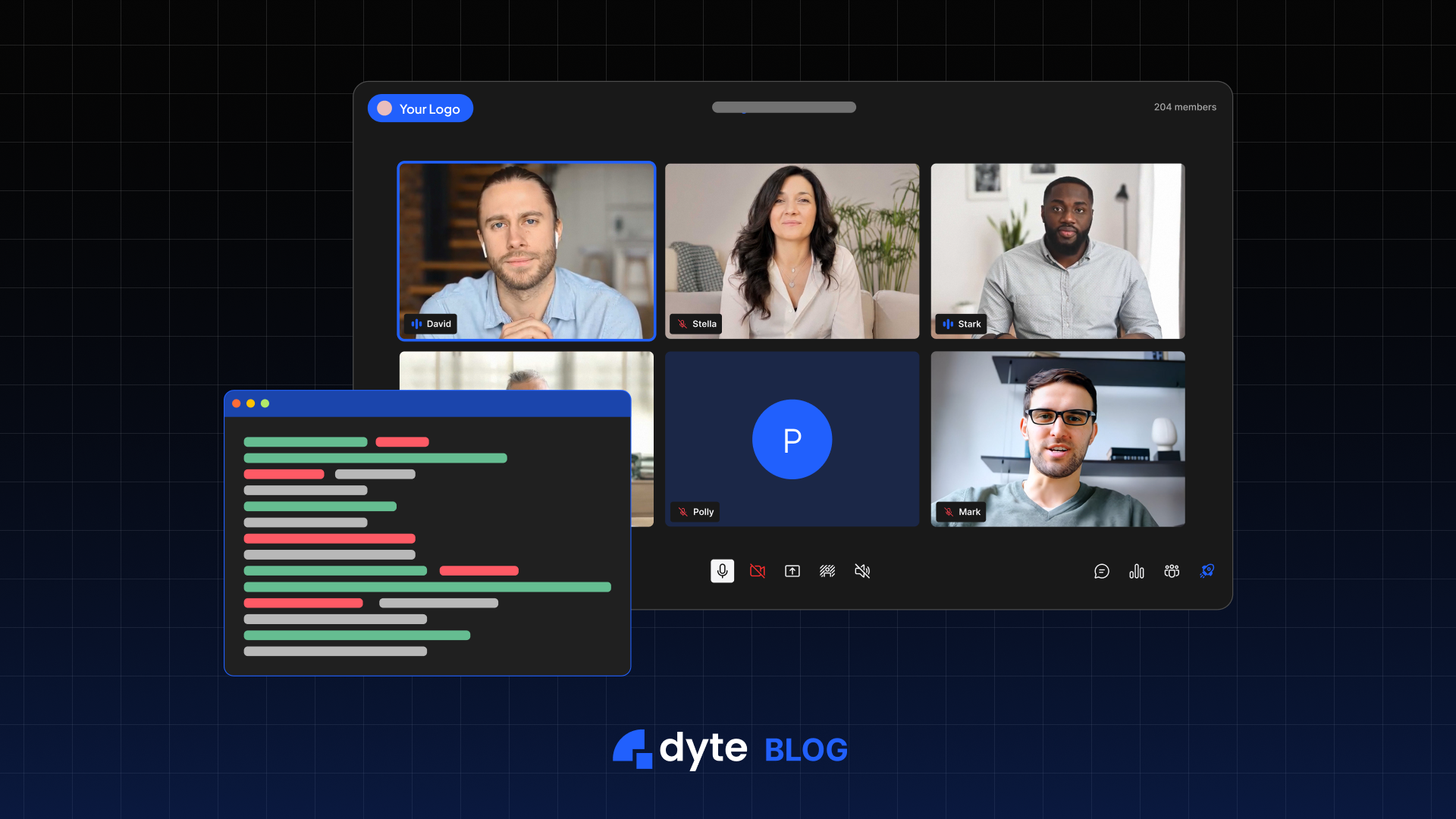
Task: Open the plugins rocket menu
Action: 1207,571
